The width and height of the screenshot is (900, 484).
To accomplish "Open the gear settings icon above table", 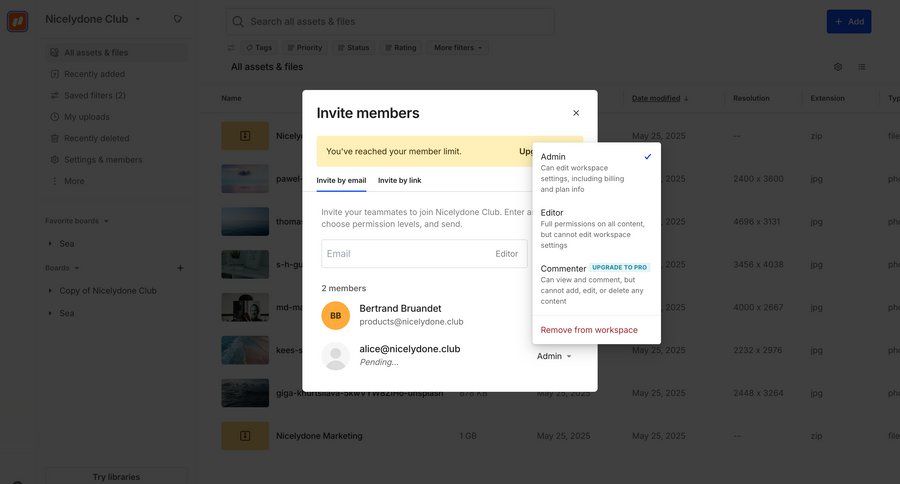I will click(838, 67).
